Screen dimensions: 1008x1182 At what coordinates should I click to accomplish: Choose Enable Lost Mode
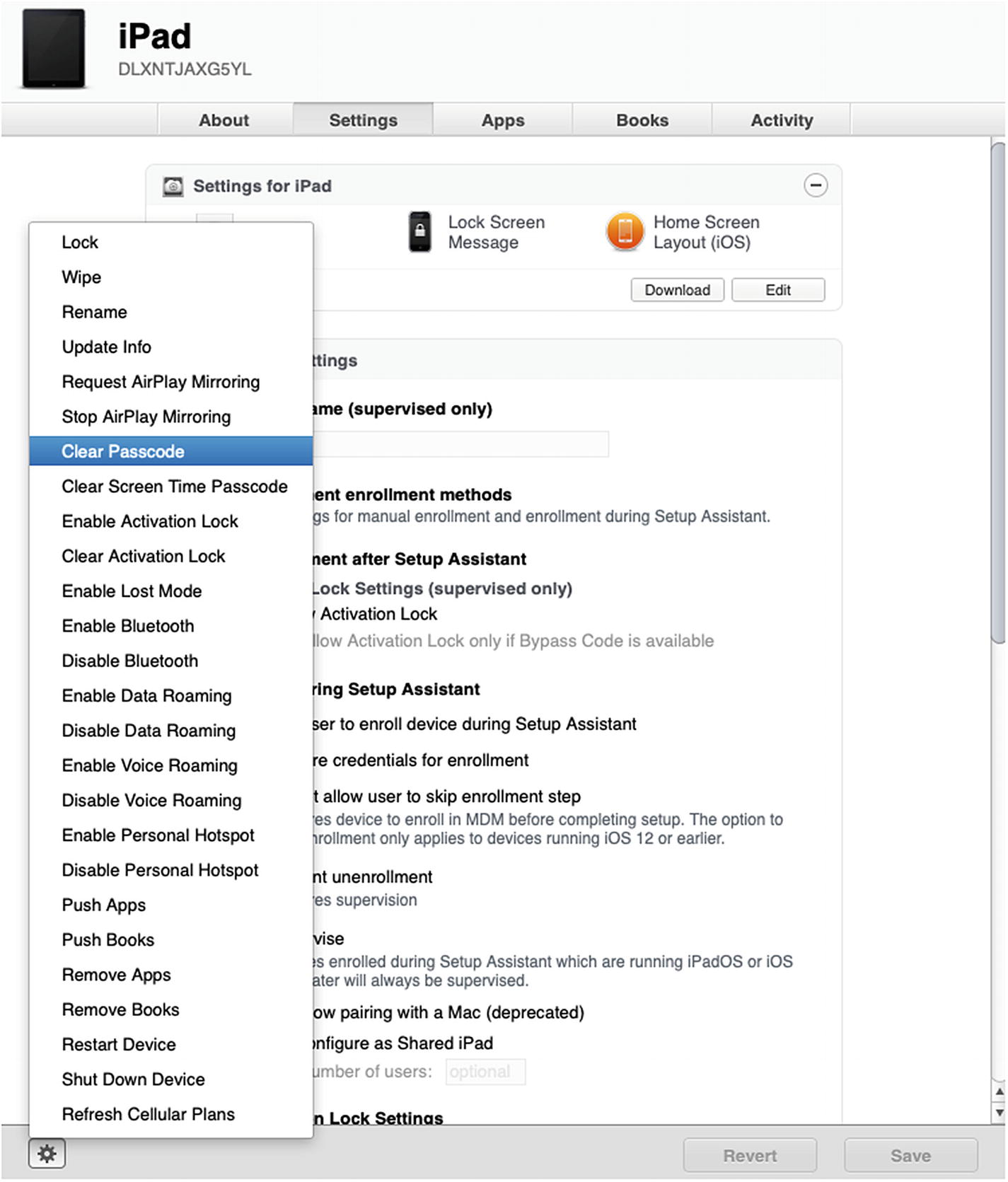click(171, 591)
